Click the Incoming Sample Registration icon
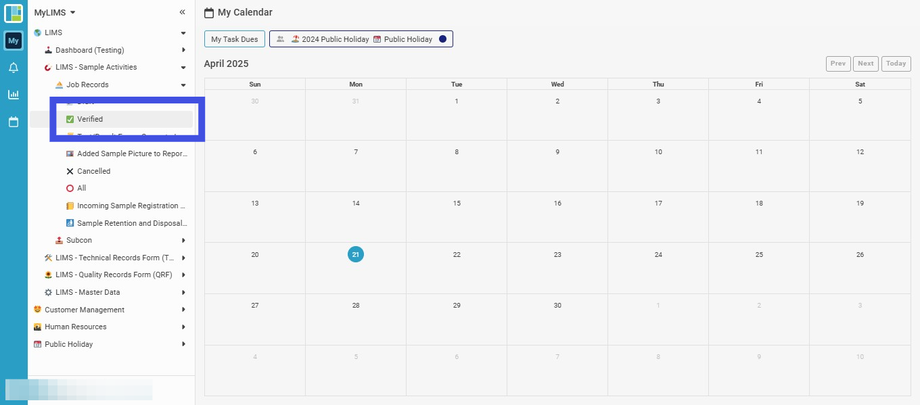920x405 pixels. 70,206
